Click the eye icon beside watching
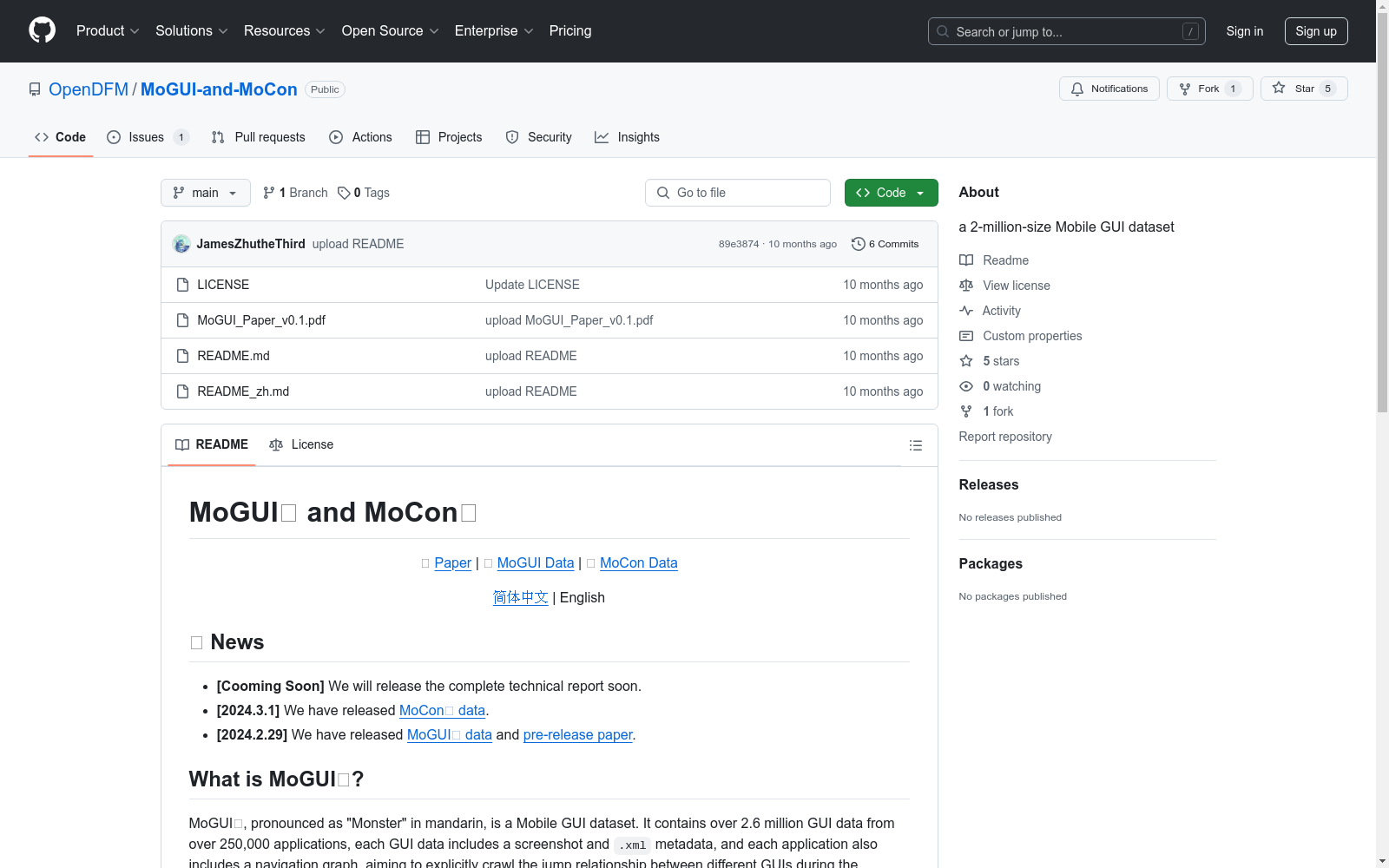The width and height of the screenshot is (1389, 868). pyautogui.click(x=966, y=386)
